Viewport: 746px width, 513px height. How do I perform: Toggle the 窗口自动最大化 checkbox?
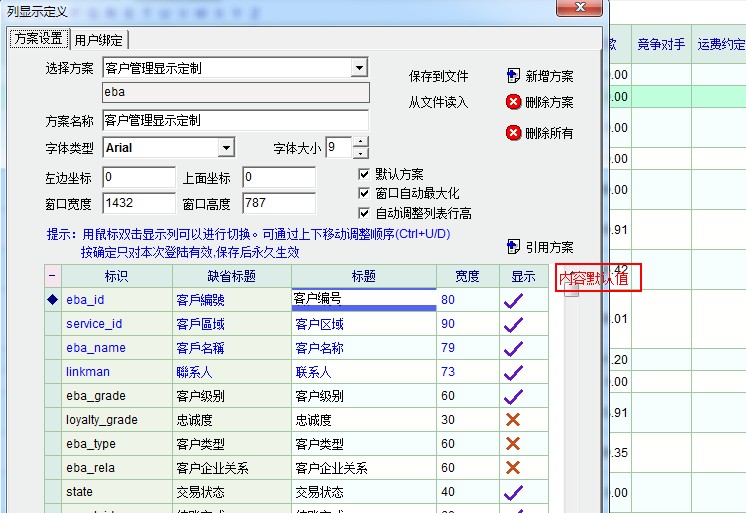pos(365,193)
